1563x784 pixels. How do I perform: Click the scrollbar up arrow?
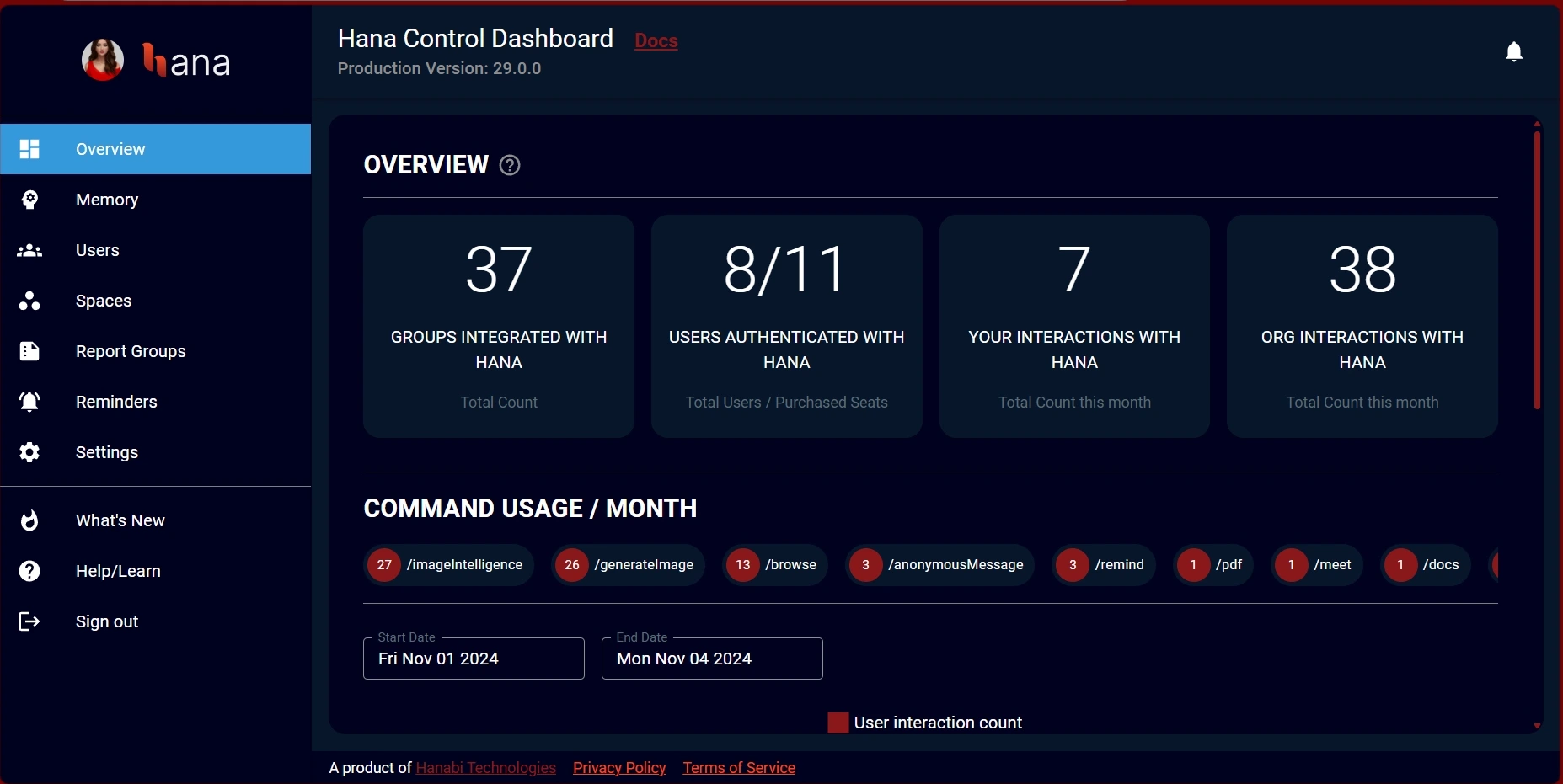1537,124
